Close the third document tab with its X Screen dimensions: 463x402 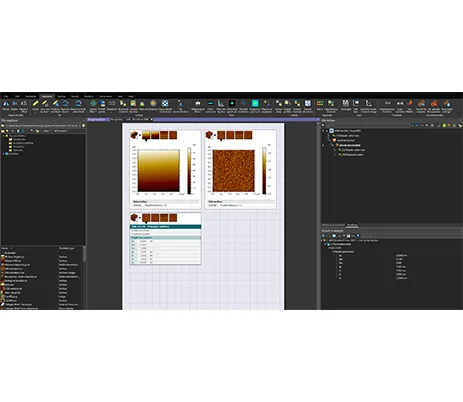(x=151, y=119)
